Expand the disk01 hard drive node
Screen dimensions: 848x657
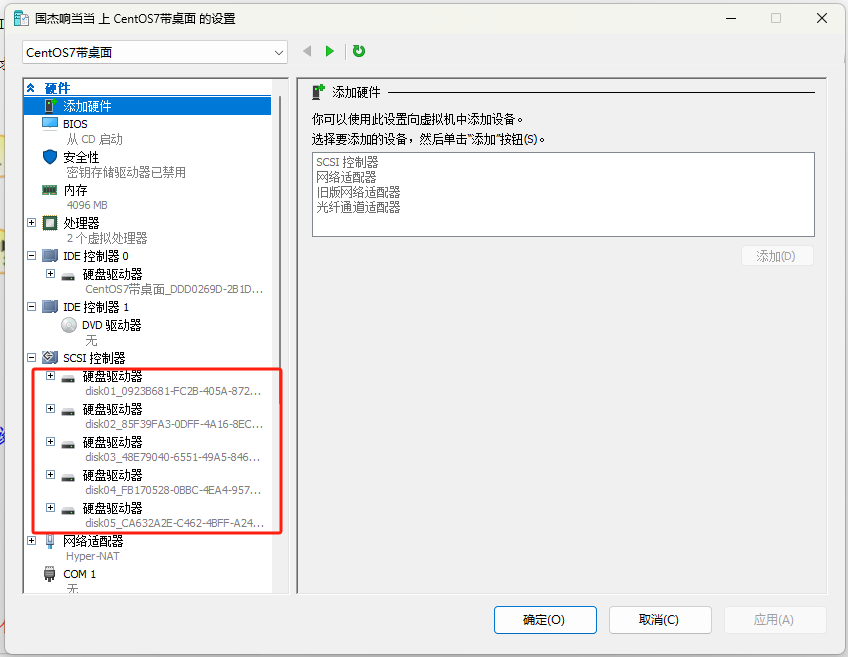point(50,375)
